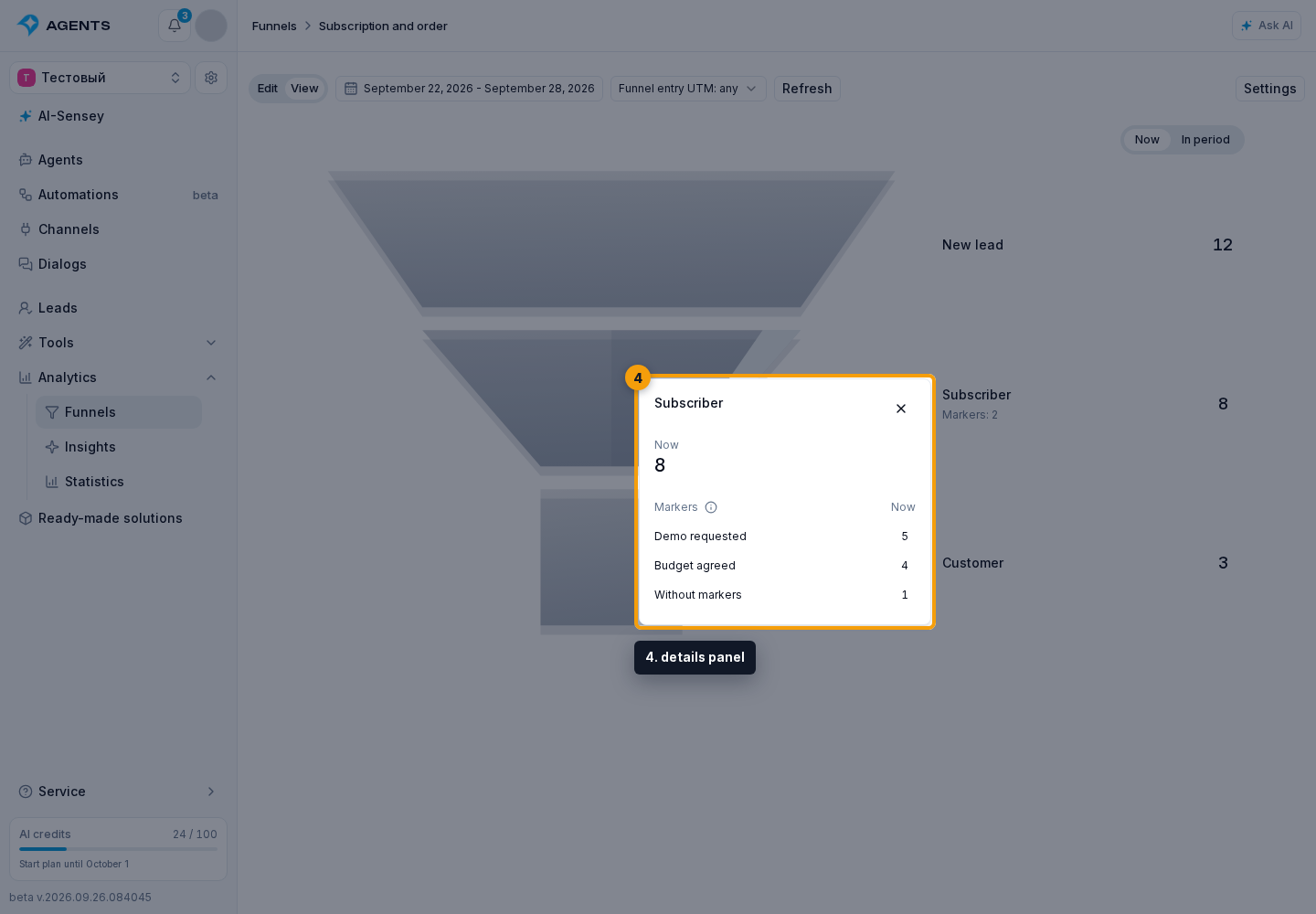
Task: Go to Leads section
Action: (x=119, y=308)
